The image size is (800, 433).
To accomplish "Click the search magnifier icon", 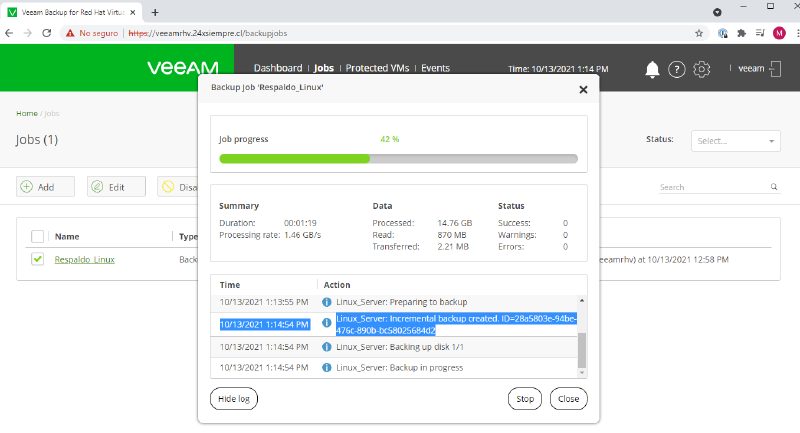I will coord(774,187).
